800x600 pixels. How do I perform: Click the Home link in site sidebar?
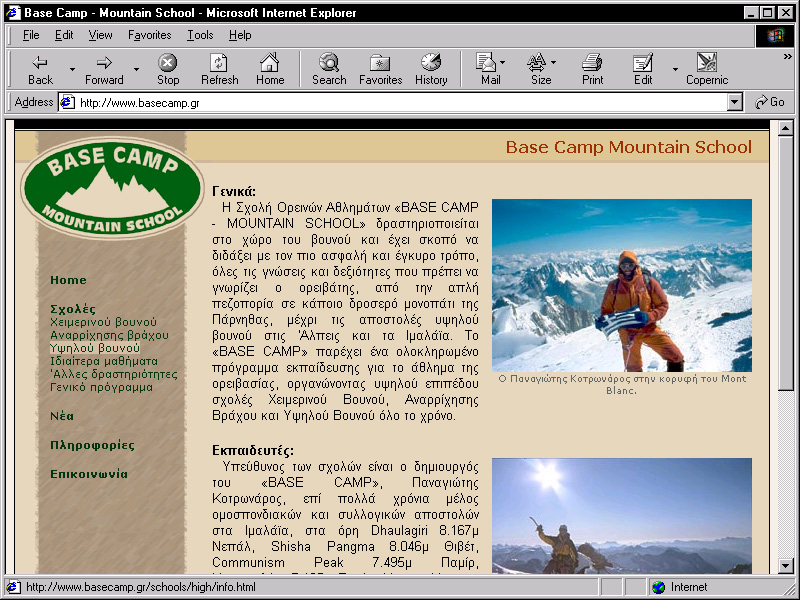[68, 280]
